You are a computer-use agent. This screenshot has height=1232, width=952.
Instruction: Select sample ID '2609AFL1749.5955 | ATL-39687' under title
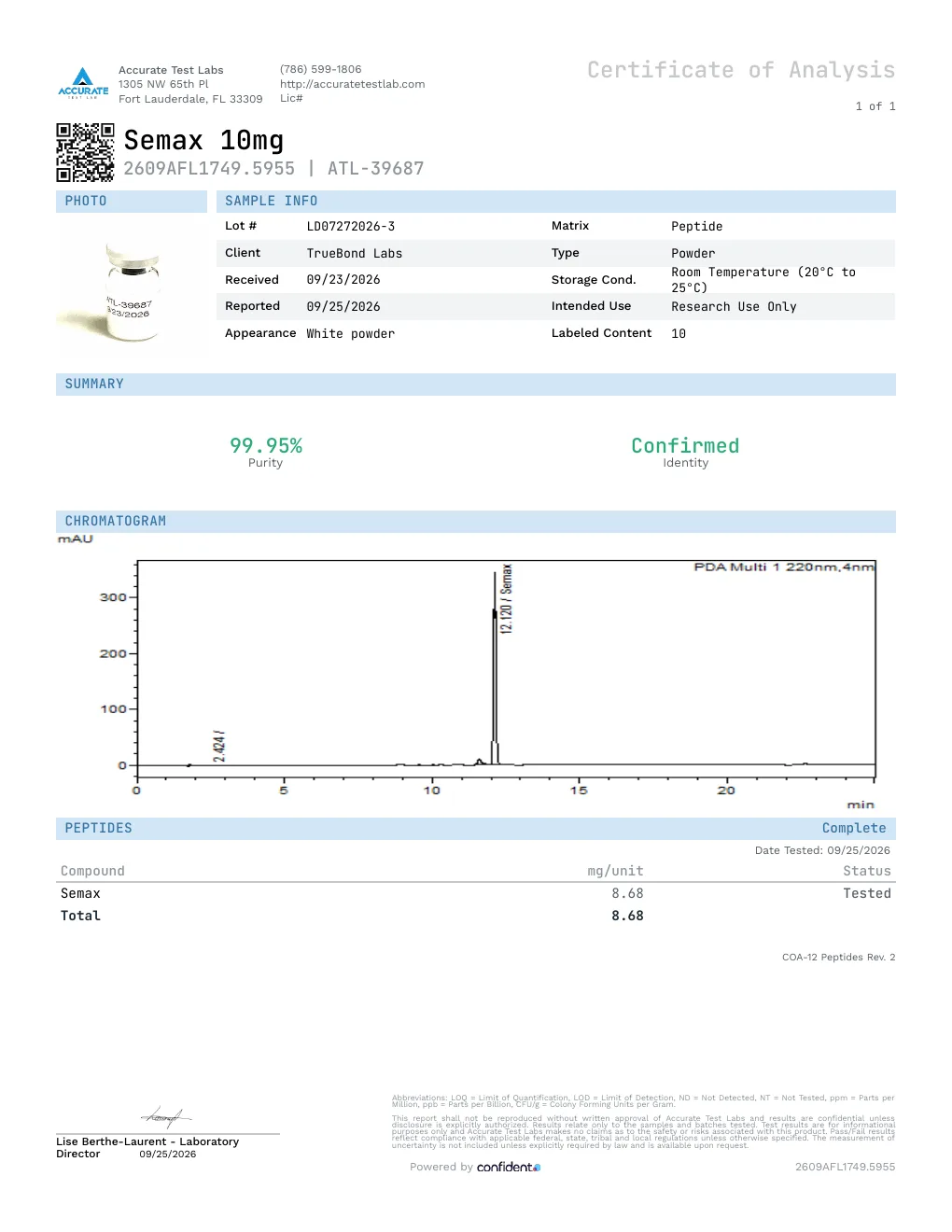point(273,168)
